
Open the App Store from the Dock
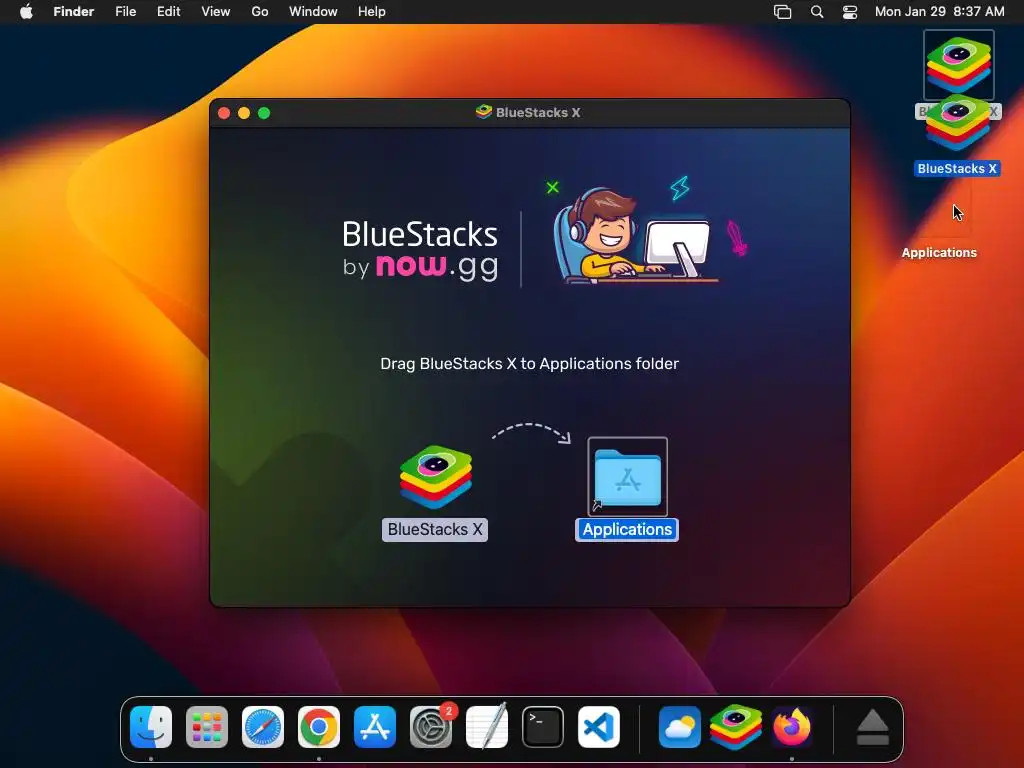click(375, 727)
